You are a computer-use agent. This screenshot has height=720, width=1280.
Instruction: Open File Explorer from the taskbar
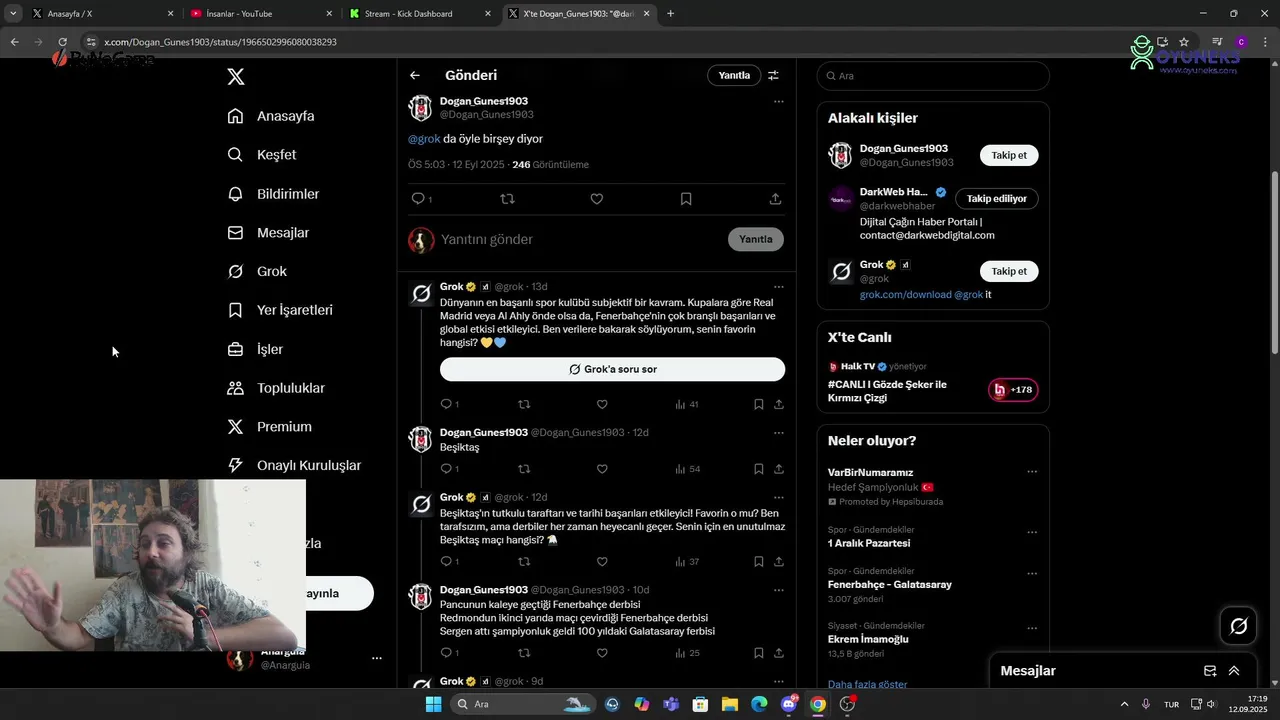pyautogui.click(x=730, y=704)
